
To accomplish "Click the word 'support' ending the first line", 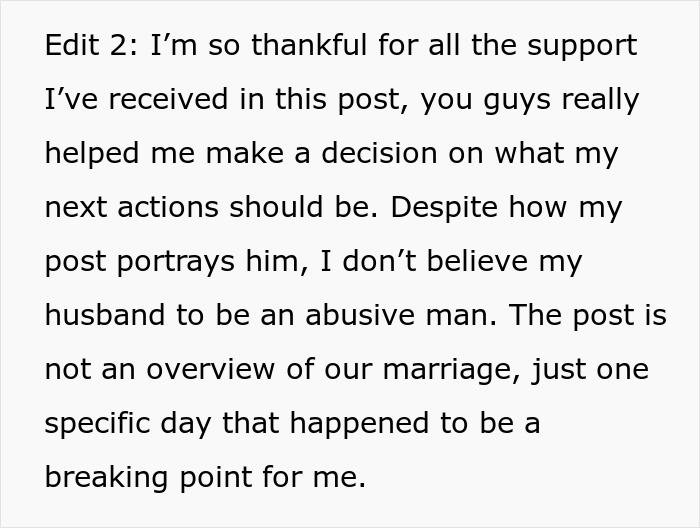I will pyautogui.click(x=582, y=48).
